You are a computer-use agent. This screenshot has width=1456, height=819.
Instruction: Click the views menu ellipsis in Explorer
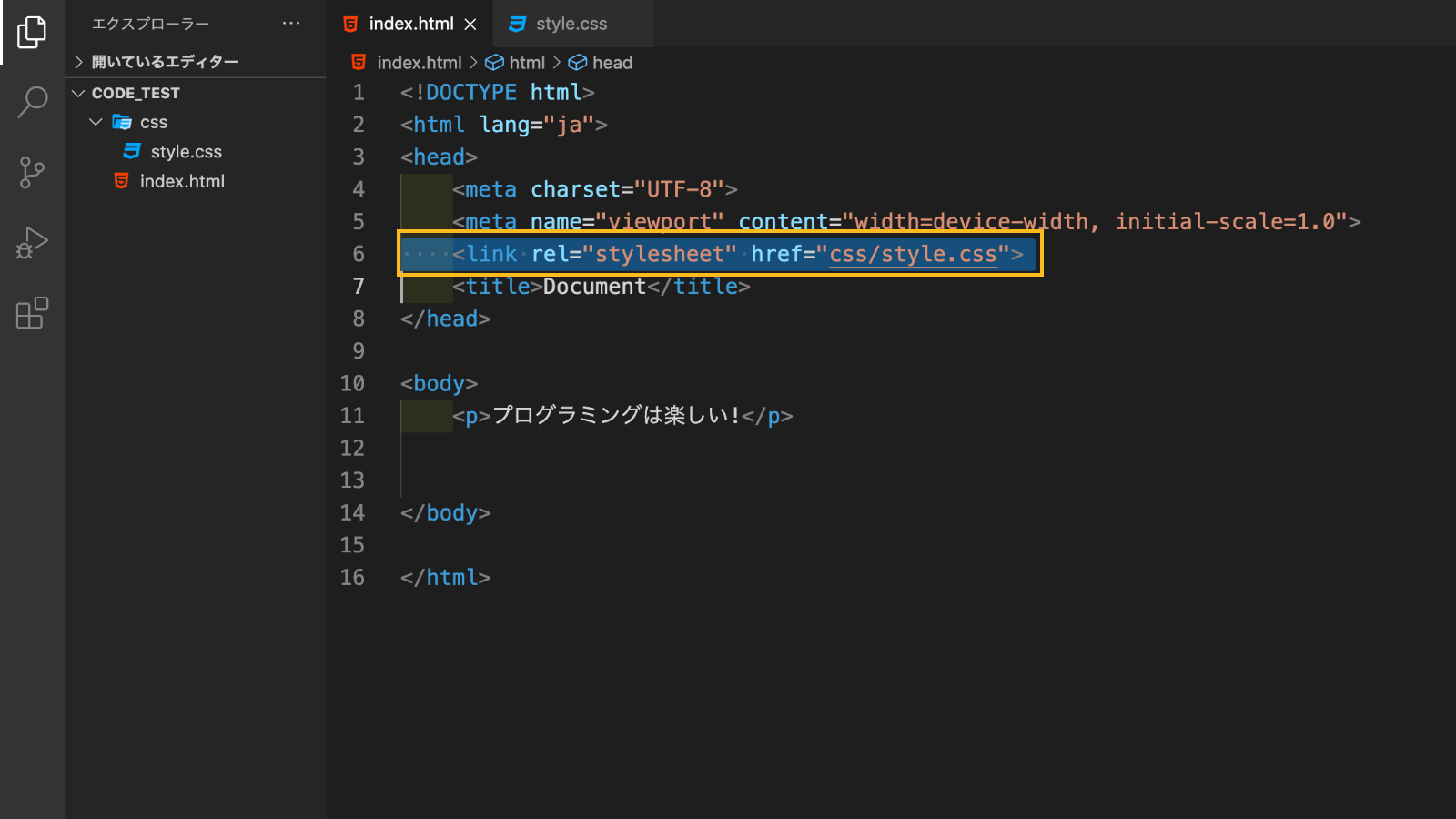coord(291,23)
